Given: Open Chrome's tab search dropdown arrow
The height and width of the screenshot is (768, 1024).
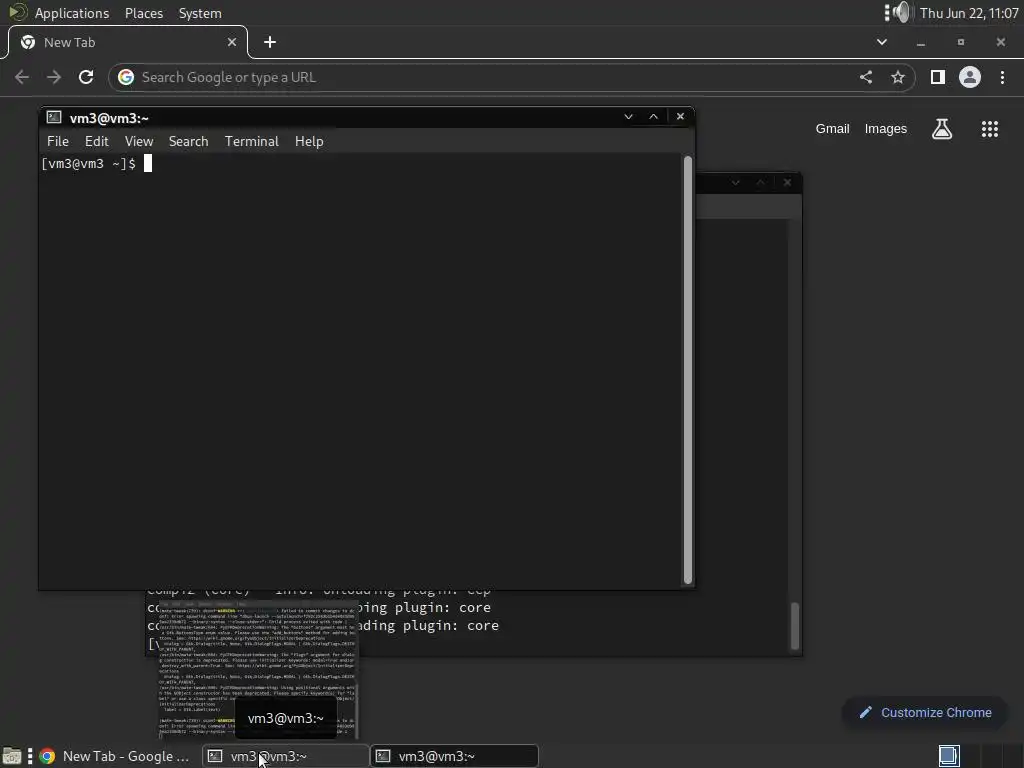Looking at the screenshot, I should pos(882,42).
